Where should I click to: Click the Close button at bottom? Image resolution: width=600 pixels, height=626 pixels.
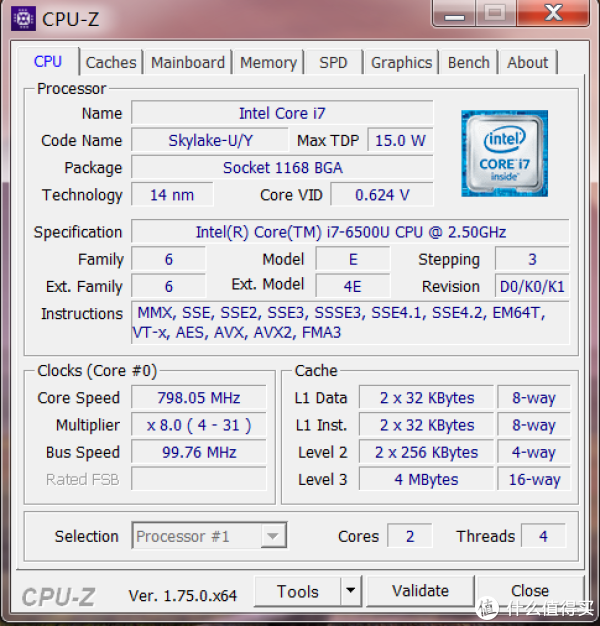coord(530,590)
